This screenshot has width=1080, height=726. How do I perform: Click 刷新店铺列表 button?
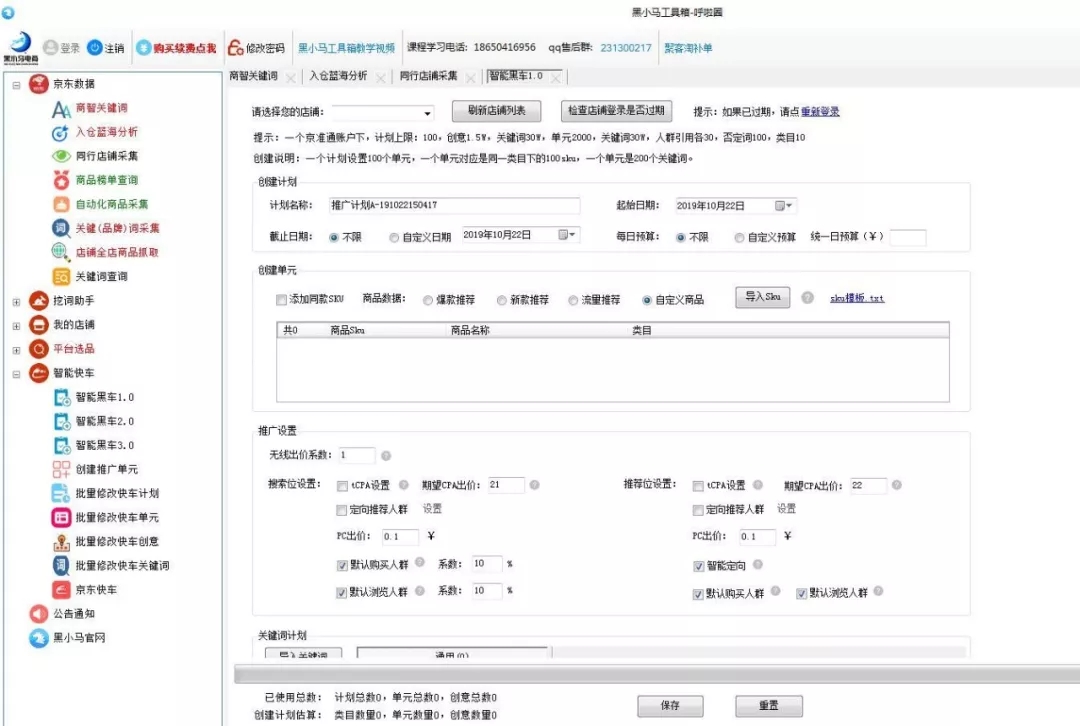pos(497,111)
